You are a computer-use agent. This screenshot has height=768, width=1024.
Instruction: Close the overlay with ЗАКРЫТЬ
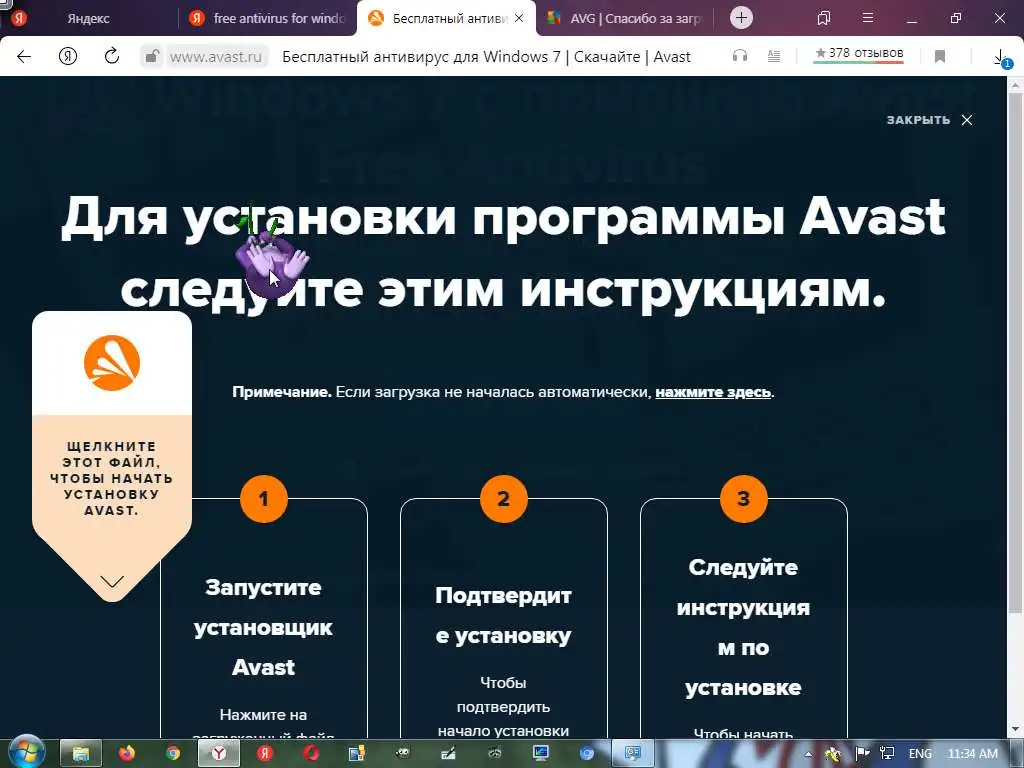[929, 120]
